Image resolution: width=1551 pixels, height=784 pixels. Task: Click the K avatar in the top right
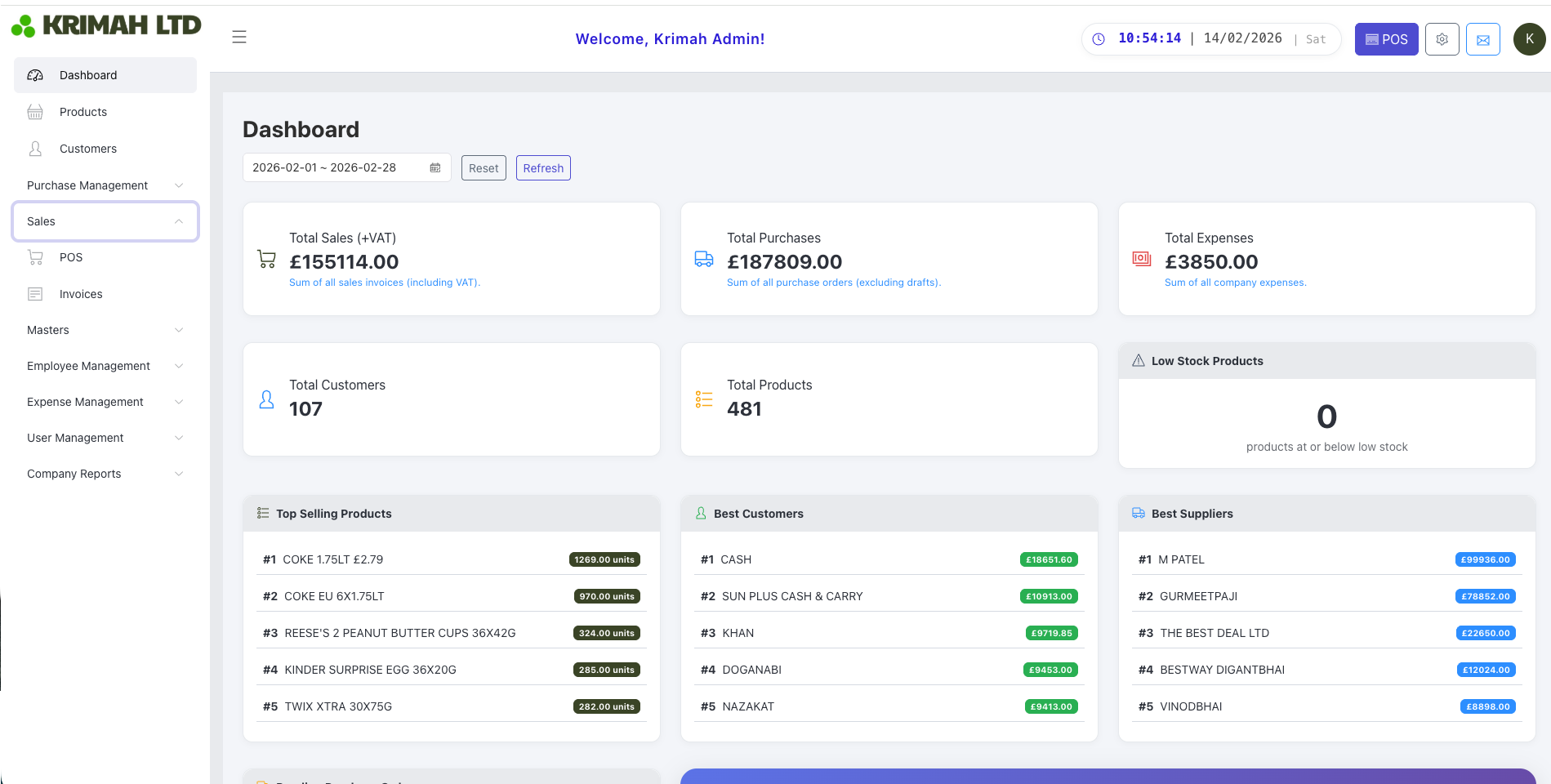coord(1528,38)
